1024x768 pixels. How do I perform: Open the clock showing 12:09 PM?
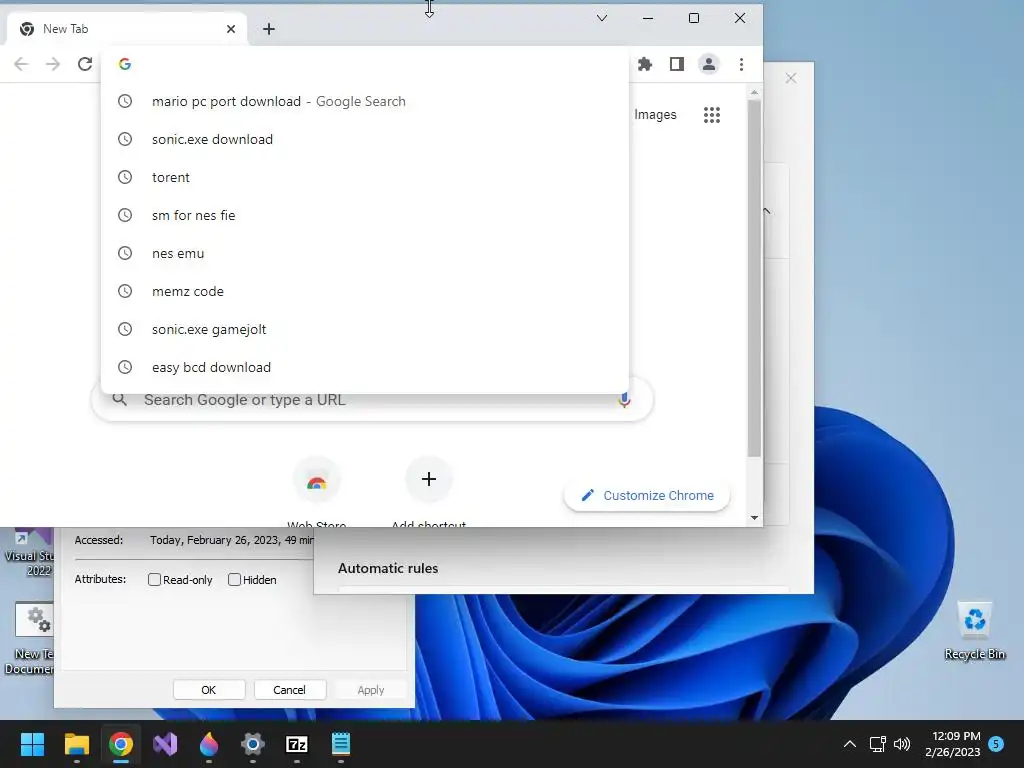click(953, 744)
